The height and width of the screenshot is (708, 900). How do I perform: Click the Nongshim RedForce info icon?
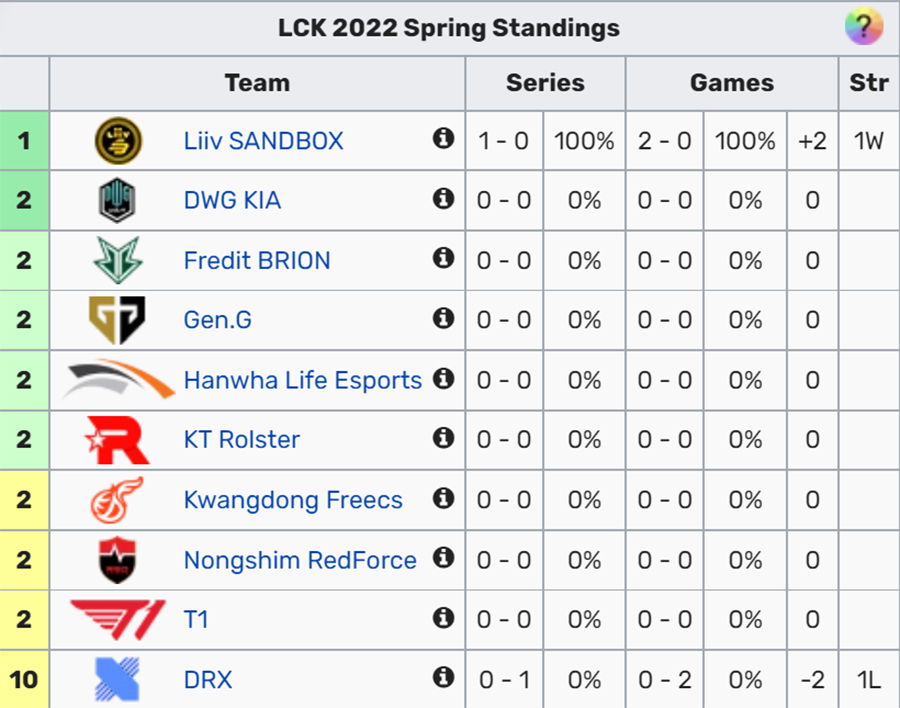(x=443, y=558)
